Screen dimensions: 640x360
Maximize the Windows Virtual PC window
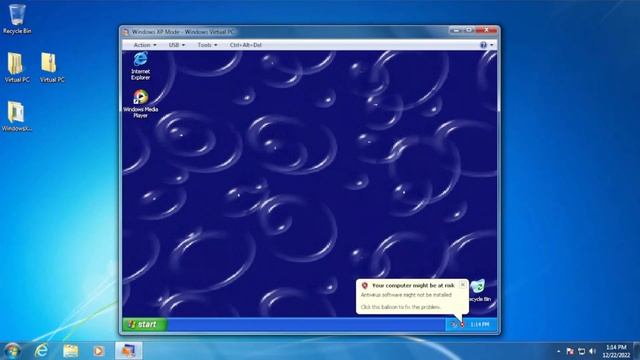coord(469,30)
